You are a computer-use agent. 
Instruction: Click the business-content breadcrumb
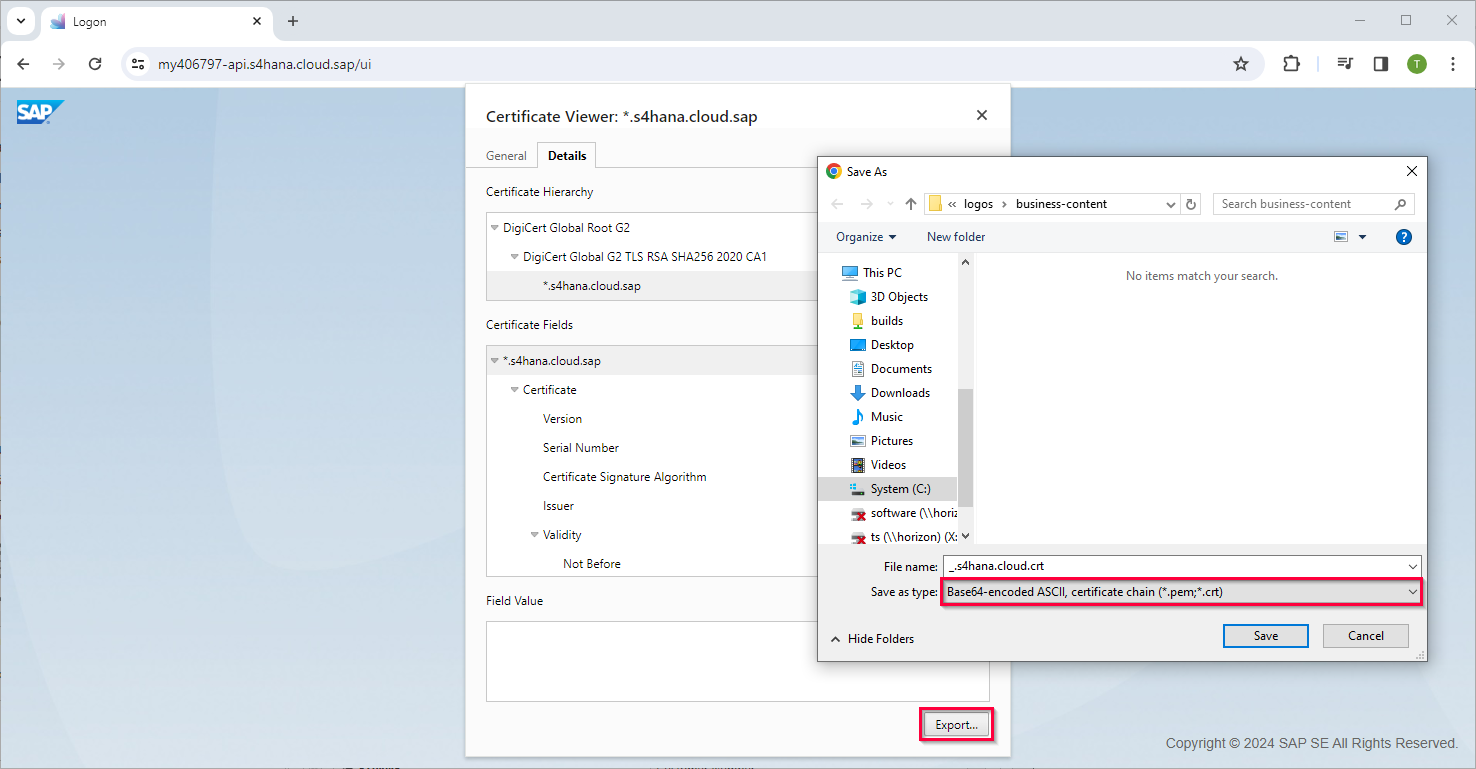click(1061, 204)
